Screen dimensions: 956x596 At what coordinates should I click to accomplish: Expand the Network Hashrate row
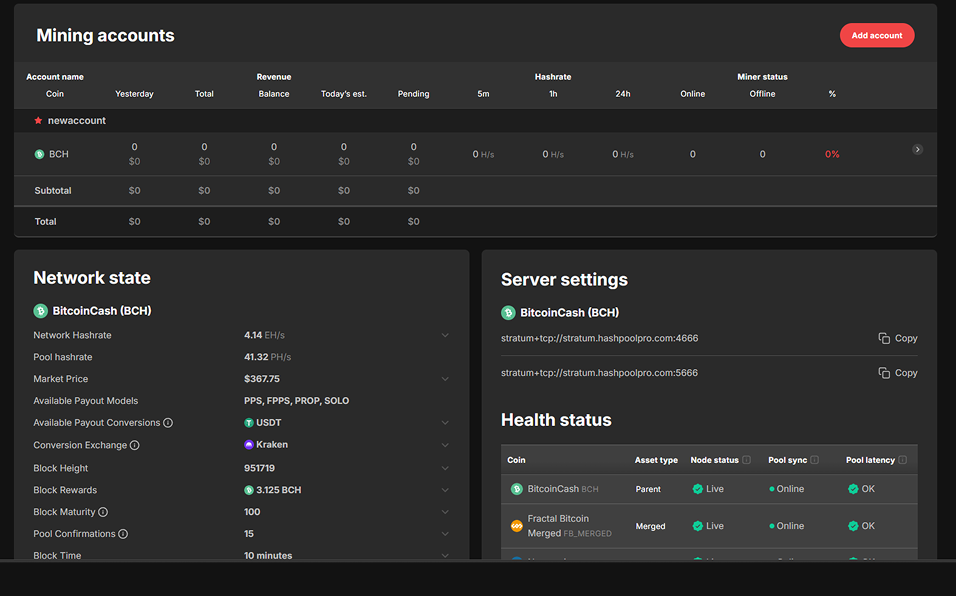tap(445, 335)
